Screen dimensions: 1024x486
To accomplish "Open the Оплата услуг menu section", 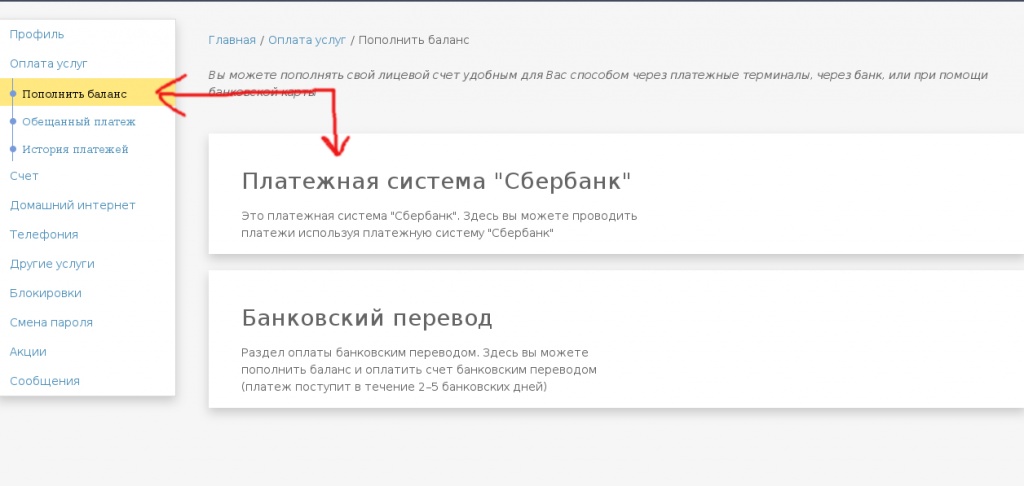I will [x=48, y=63].
